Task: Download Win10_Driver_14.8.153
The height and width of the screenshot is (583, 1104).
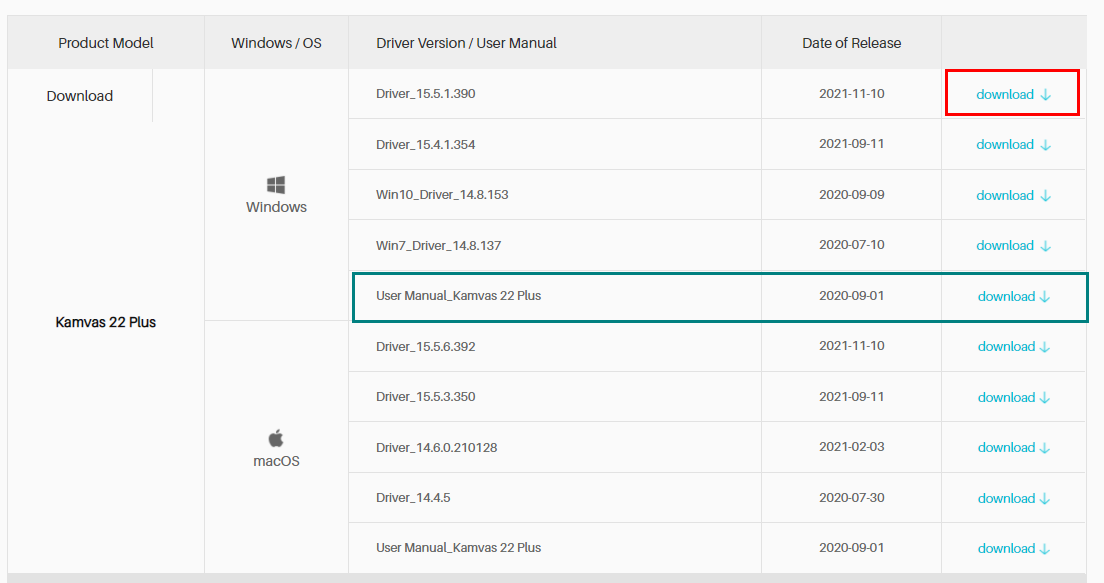Action: [1013, 195]
